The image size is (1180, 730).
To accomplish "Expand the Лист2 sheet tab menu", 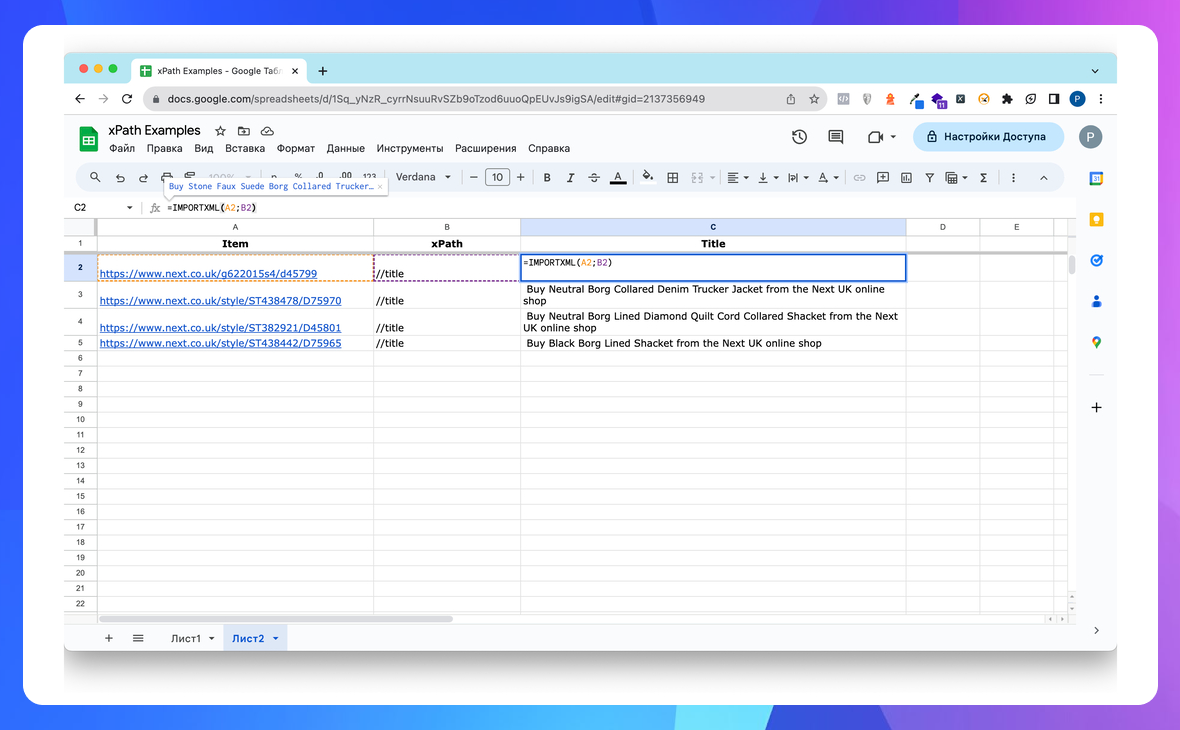I will [276, 638].
